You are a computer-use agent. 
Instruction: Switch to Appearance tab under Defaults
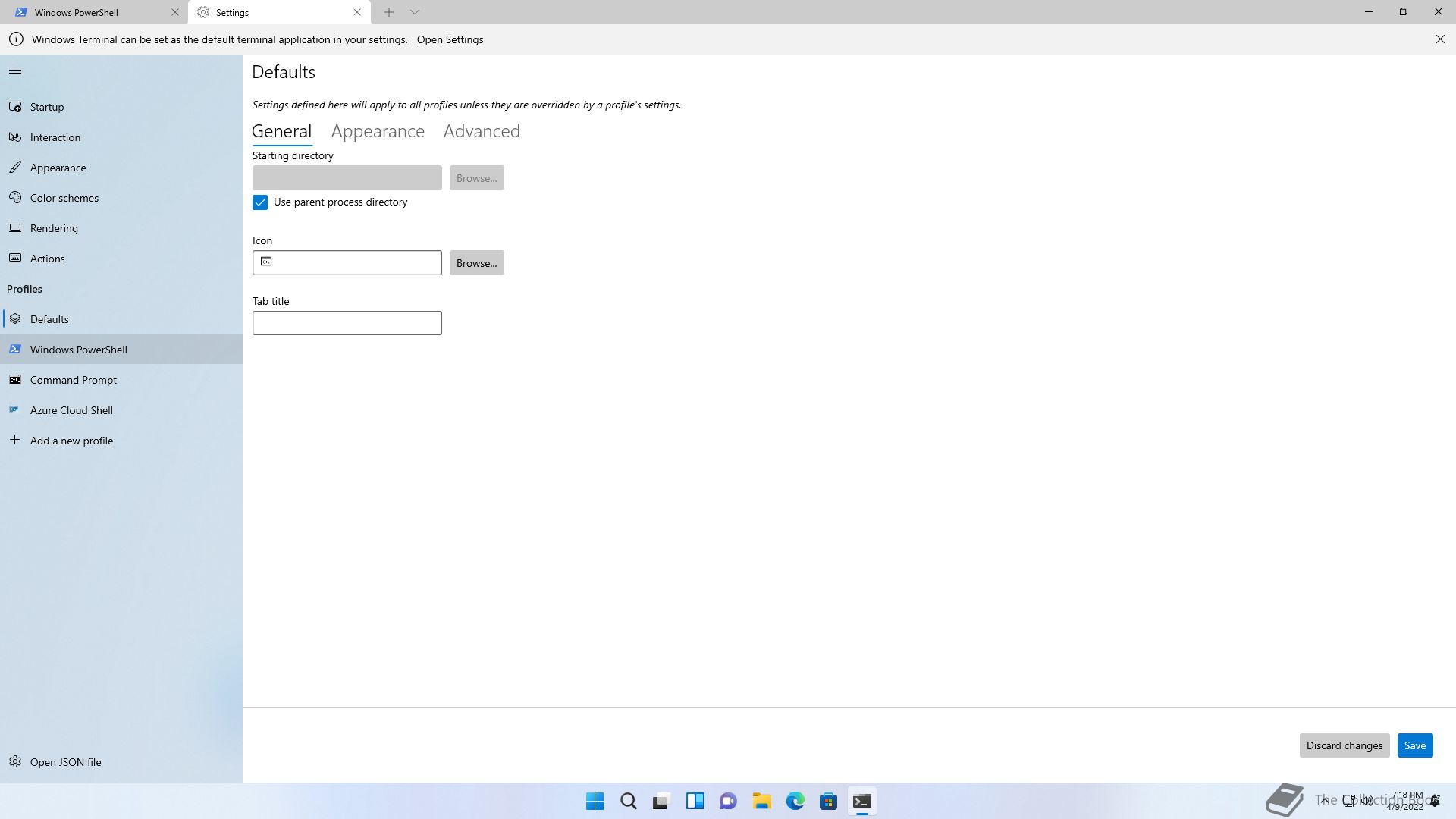click(x=378, y=131)
